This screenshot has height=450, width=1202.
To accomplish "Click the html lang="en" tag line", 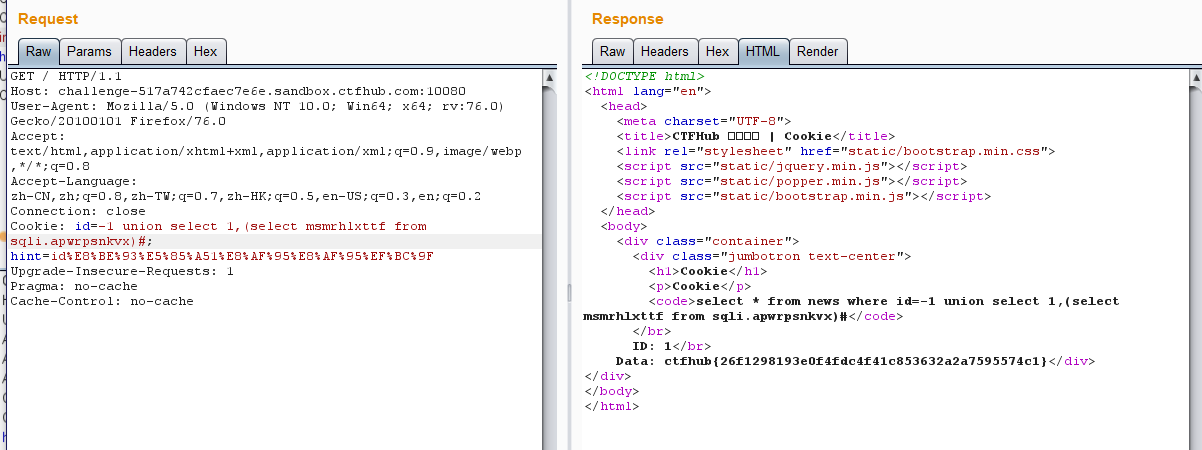I will click(x=648, y=91).
